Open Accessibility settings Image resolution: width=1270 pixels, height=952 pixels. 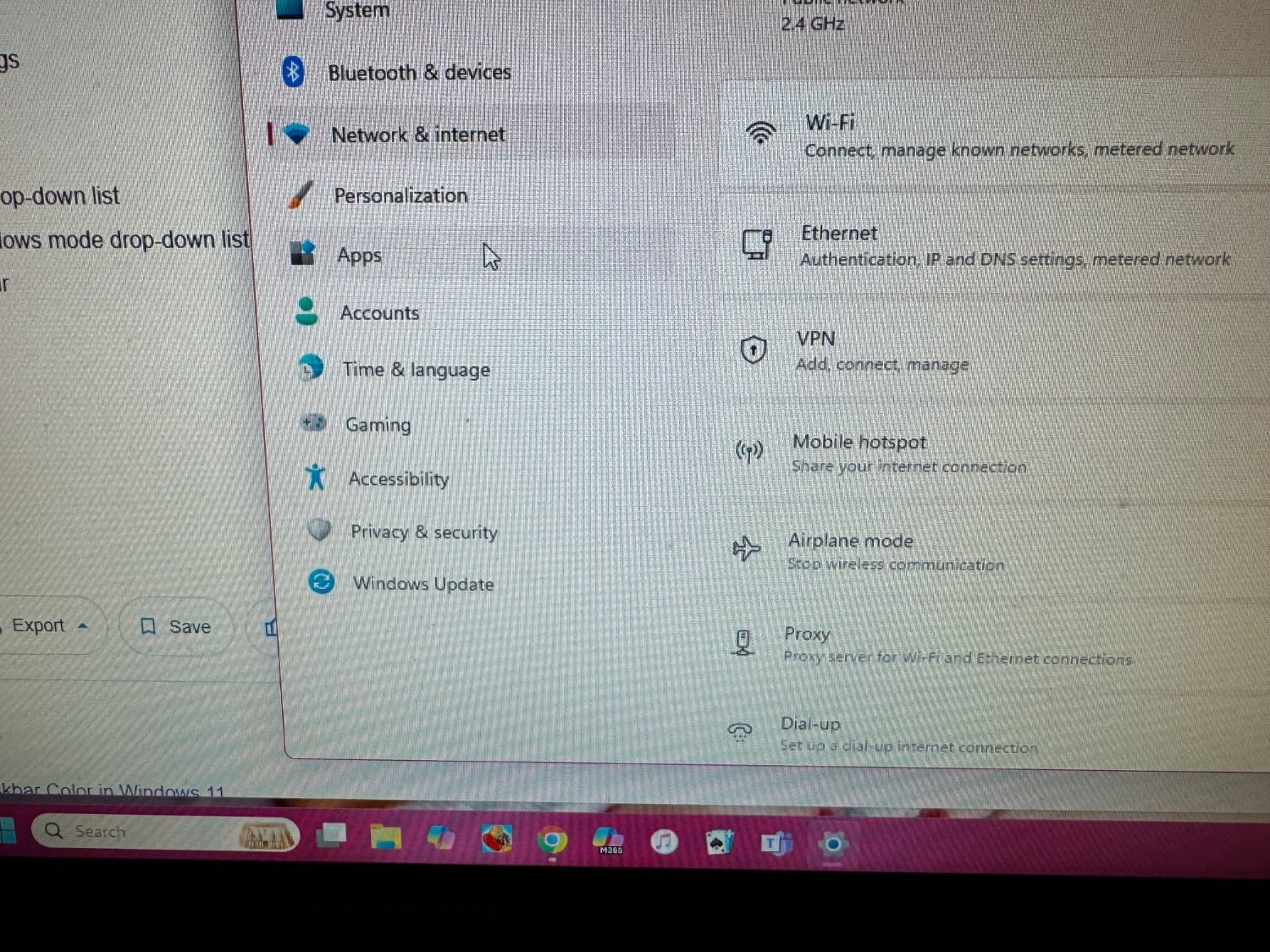click(484, 478)
